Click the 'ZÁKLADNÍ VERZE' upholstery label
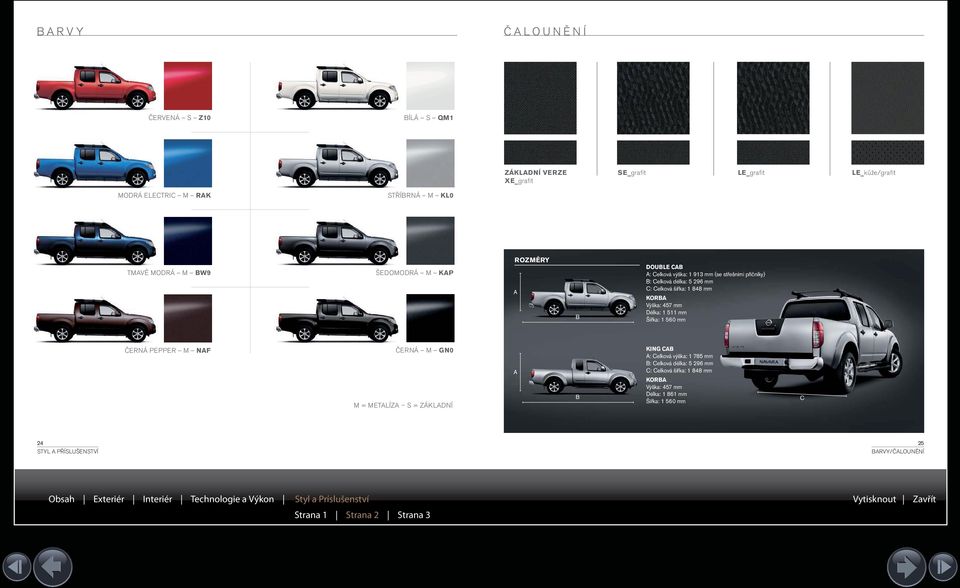960x588 pixels. (536, 173)
